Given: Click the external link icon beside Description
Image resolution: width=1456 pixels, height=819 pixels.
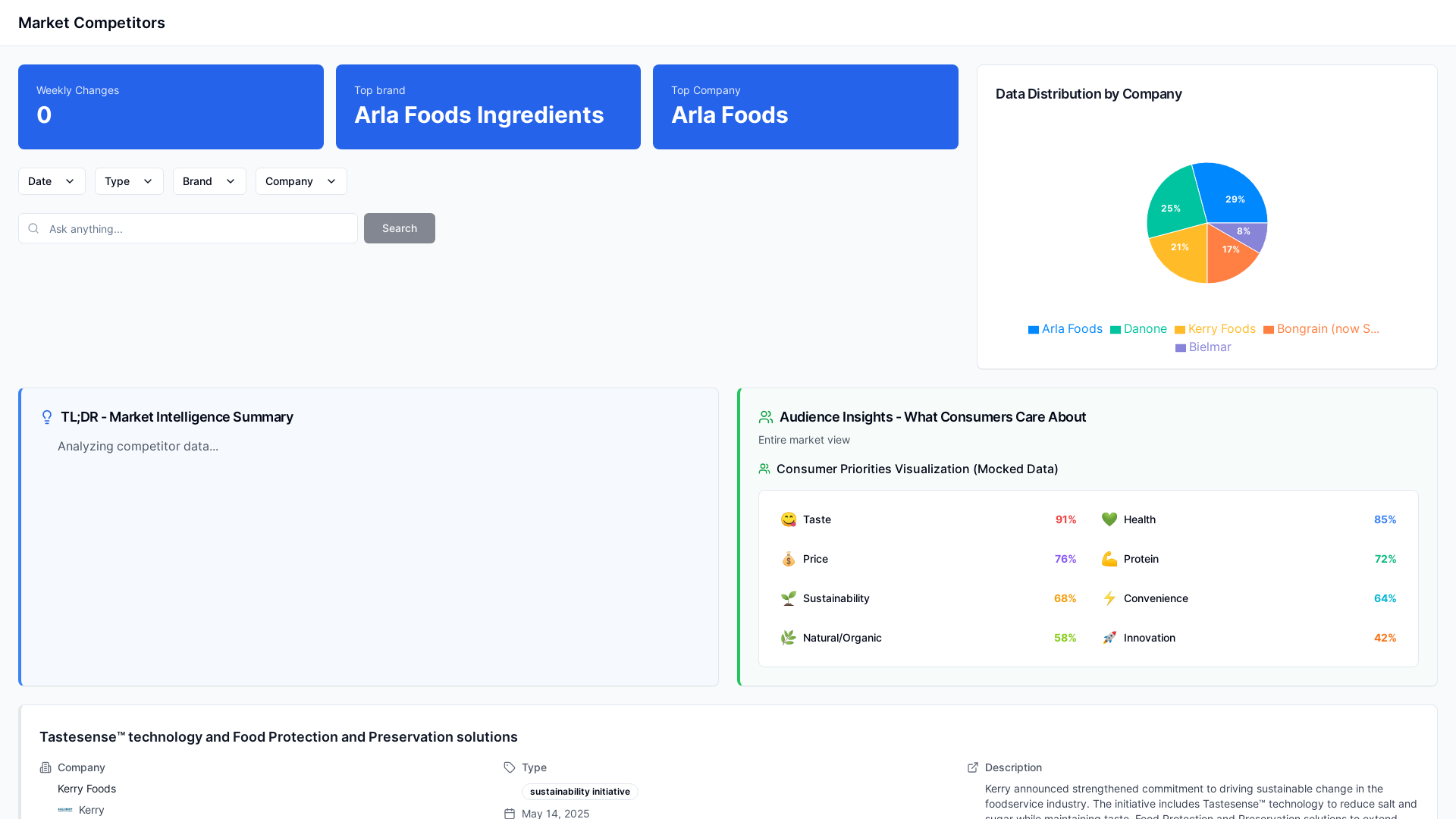Looking at the screenshot, I should (x=973, y=768).
